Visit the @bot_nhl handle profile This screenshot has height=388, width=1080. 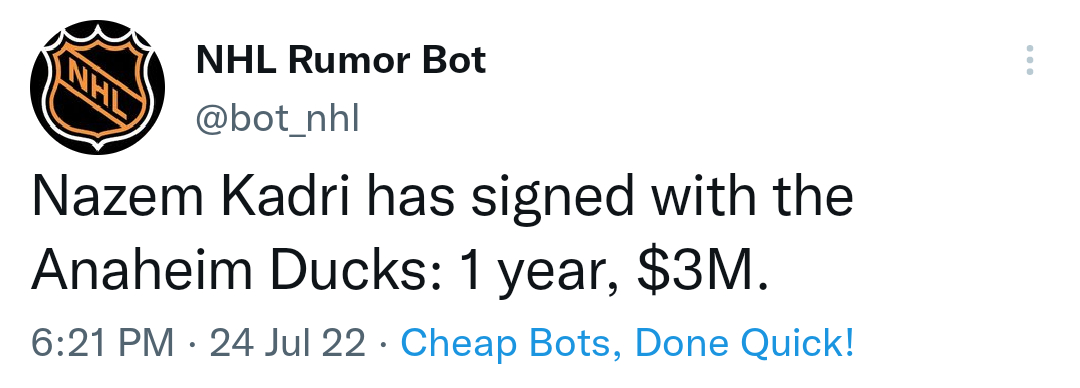[x=278, y=119]
